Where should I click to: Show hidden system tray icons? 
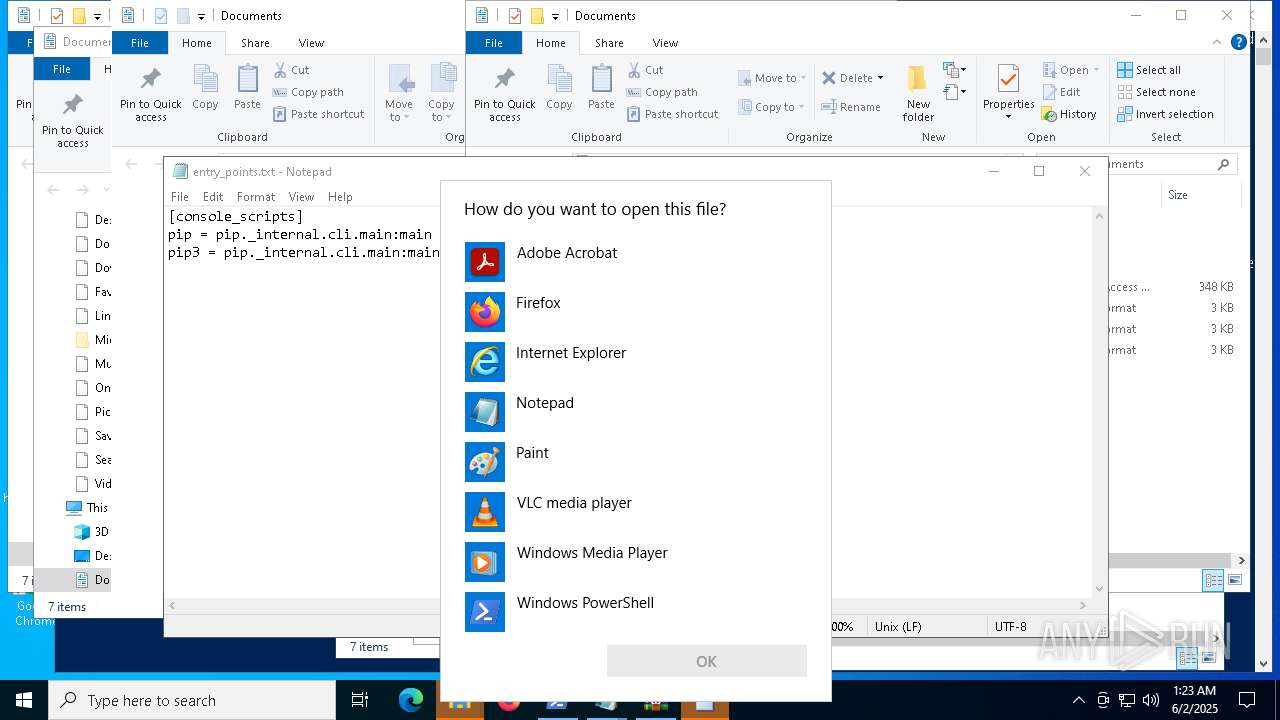tap(1078, 700)
